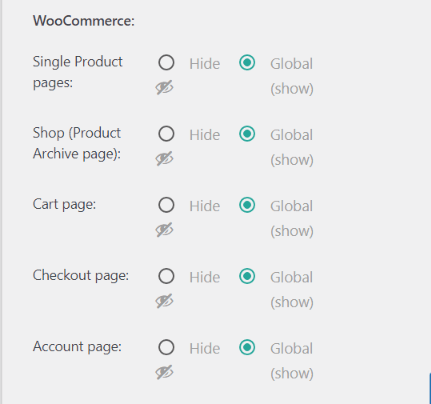The width and height of the screenshot is (431, 404).
Task: Click Global (show) text for Single Product pages
Action: pos(292,76)
